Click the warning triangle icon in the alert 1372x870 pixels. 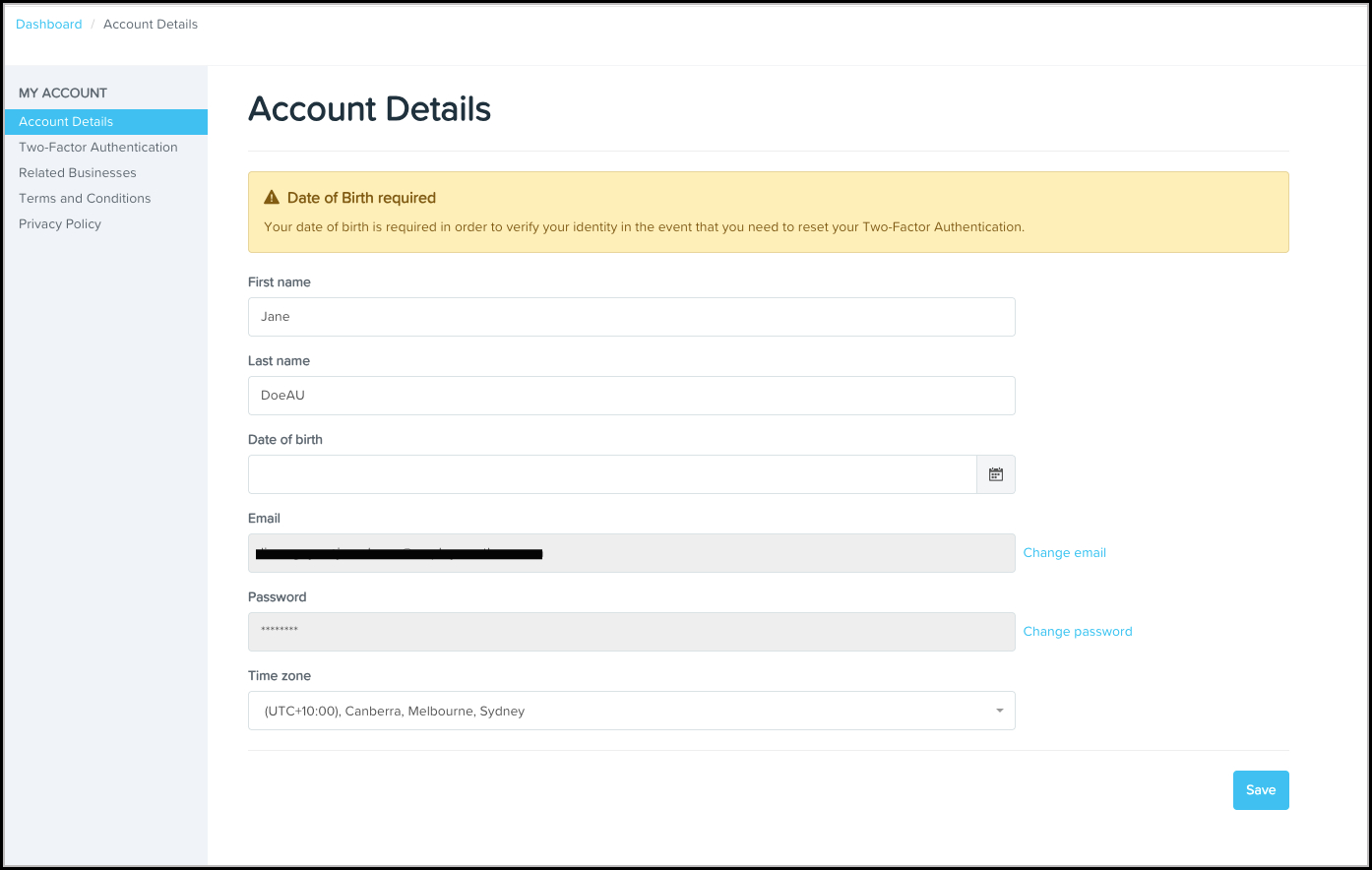pyautogui.click(x=271, y=196)
